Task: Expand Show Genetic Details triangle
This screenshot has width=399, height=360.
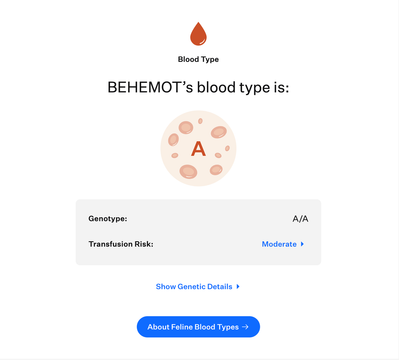Action: [238, 286]
